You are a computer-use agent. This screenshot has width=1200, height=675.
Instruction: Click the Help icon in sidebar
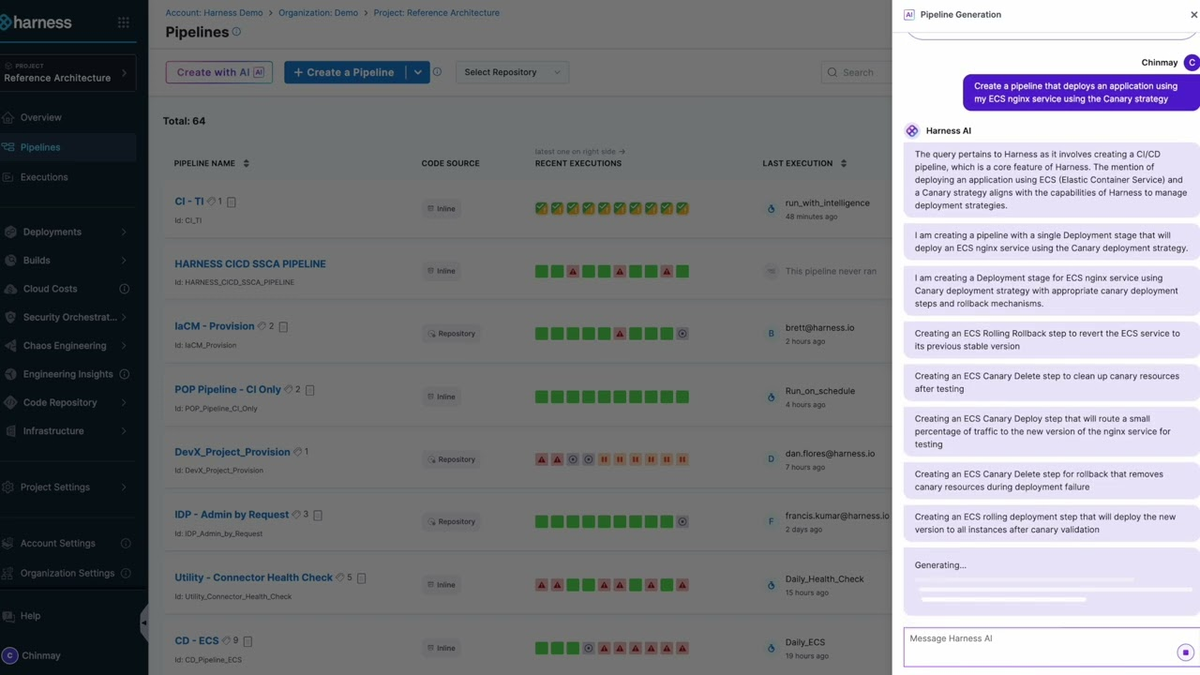tap(9, 616)
